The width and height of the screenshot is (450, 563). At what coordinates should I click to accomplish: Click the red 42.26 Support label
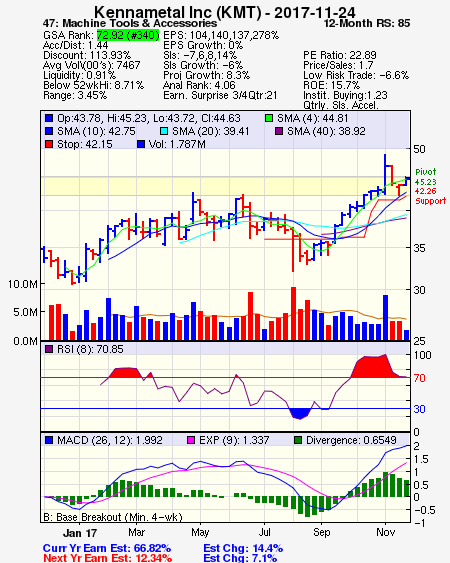tap(431, 196)
